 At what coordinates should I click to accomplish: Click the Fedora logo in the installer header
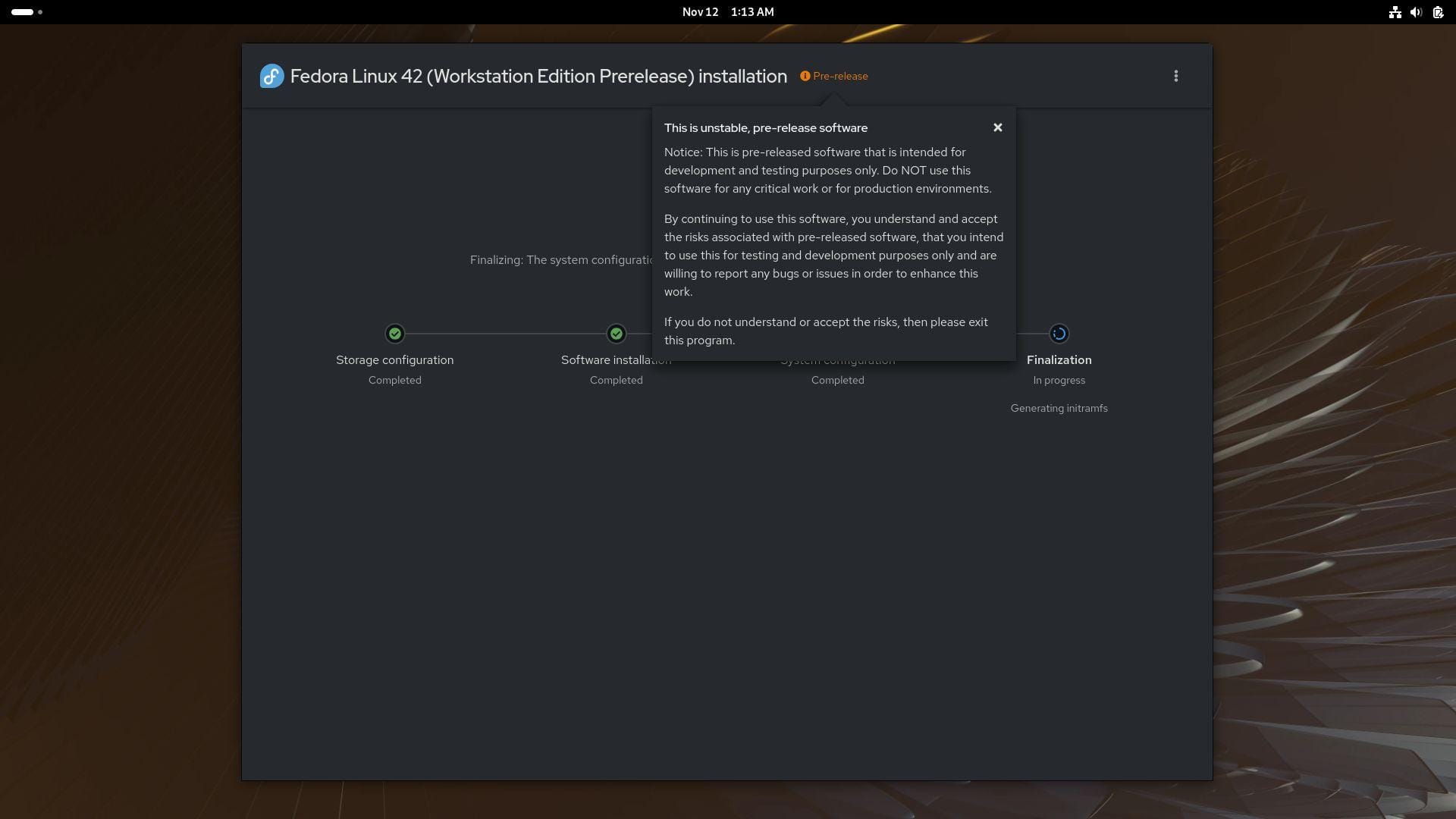click(271, 76)
